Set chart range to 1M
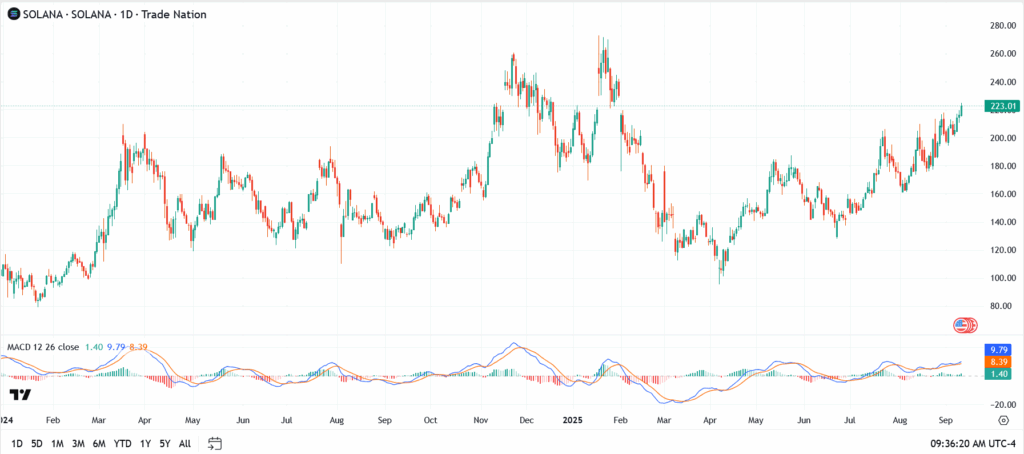 pyautogui.click(x=58, y=442)
